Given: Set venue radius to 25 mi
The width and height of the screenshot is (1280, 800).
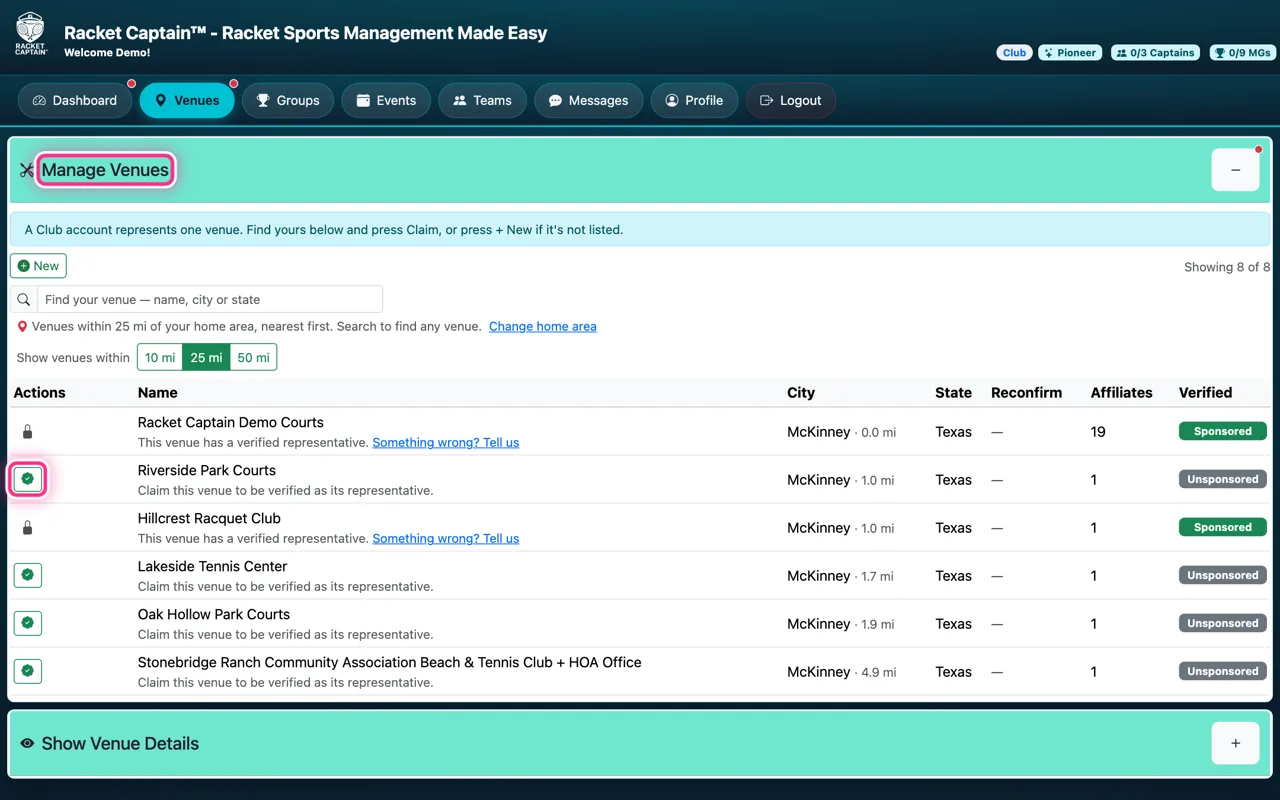Looking at the screenshot, I should (206, 357).
